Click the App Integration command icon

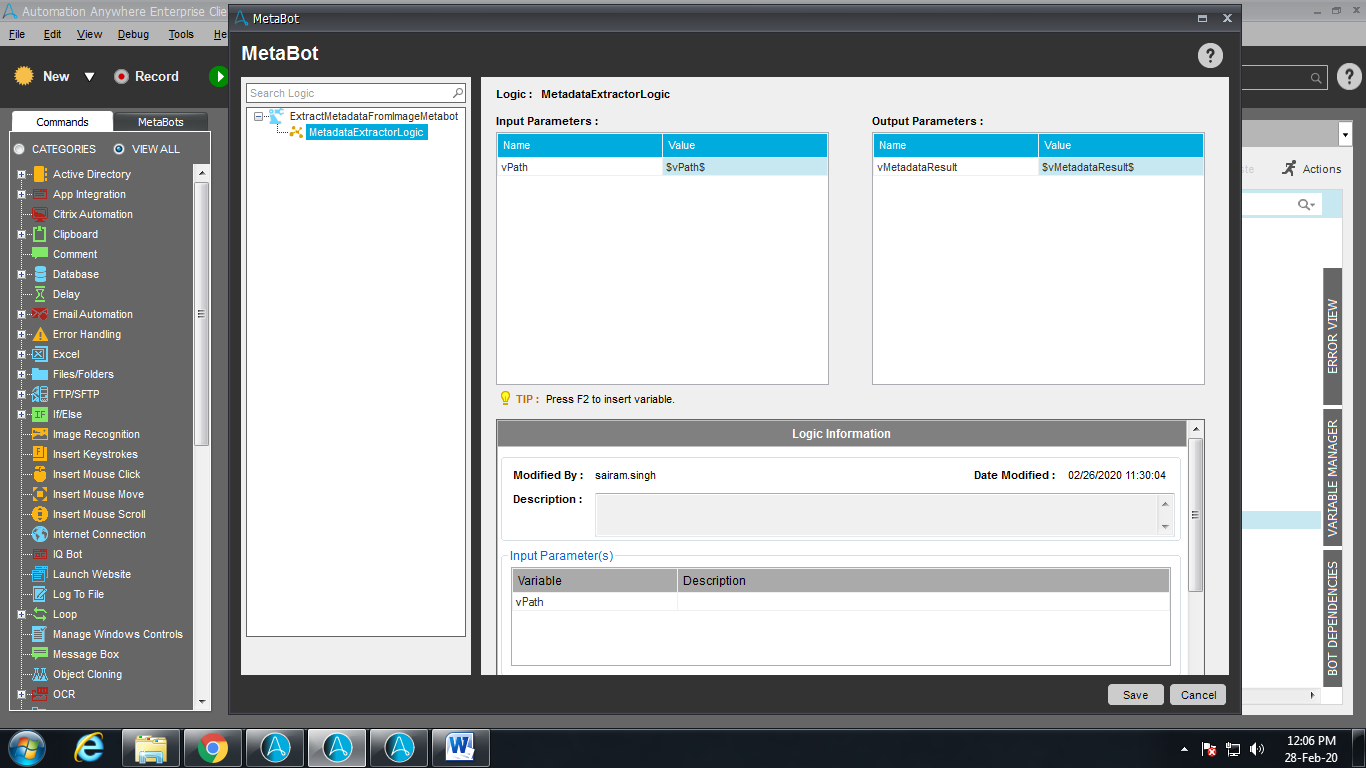40,194
